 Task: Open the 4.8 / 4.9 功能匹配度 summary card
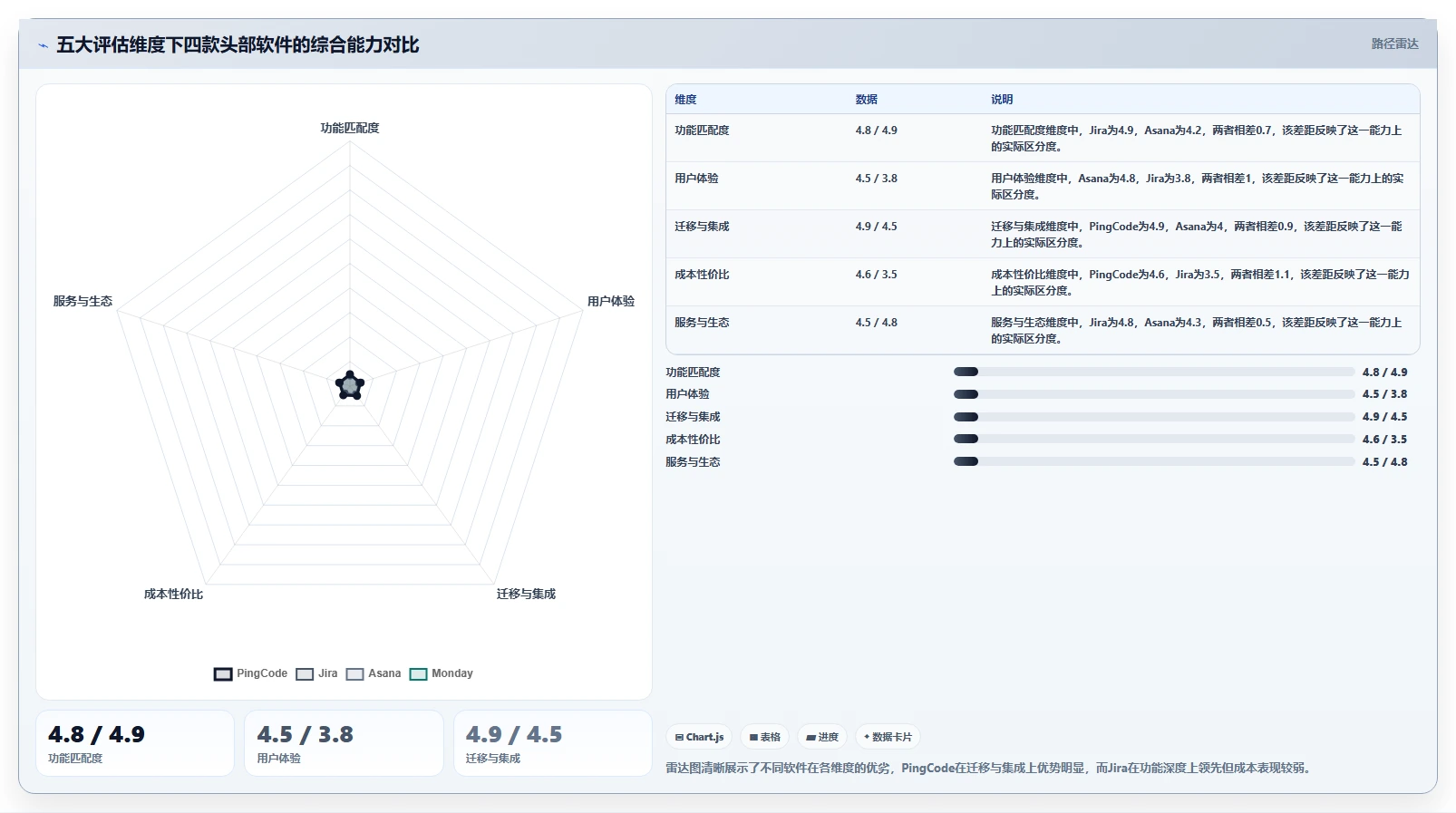click(135, 743)
